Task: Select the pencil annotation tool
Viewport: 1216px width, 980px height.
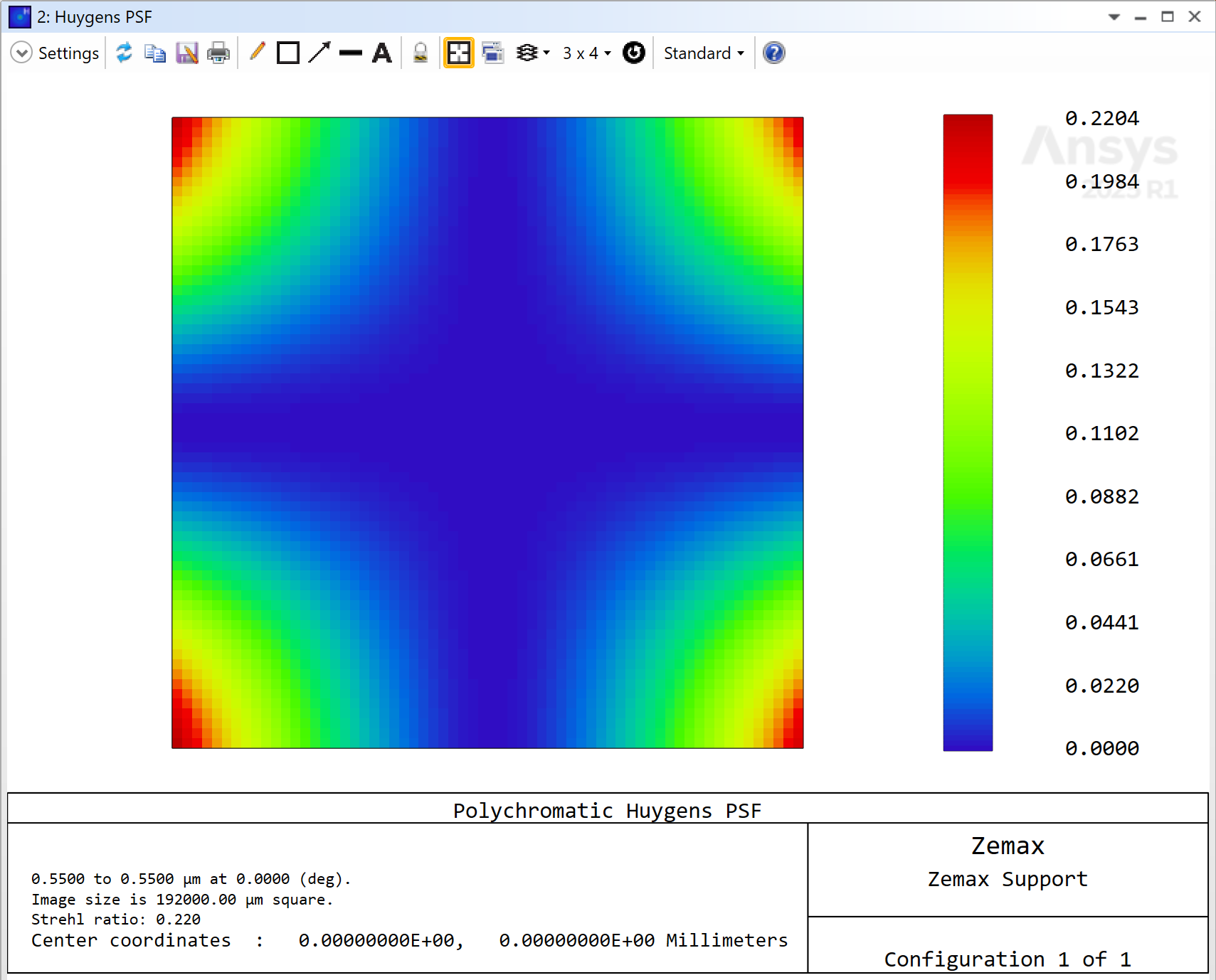Action: point(257,53)
